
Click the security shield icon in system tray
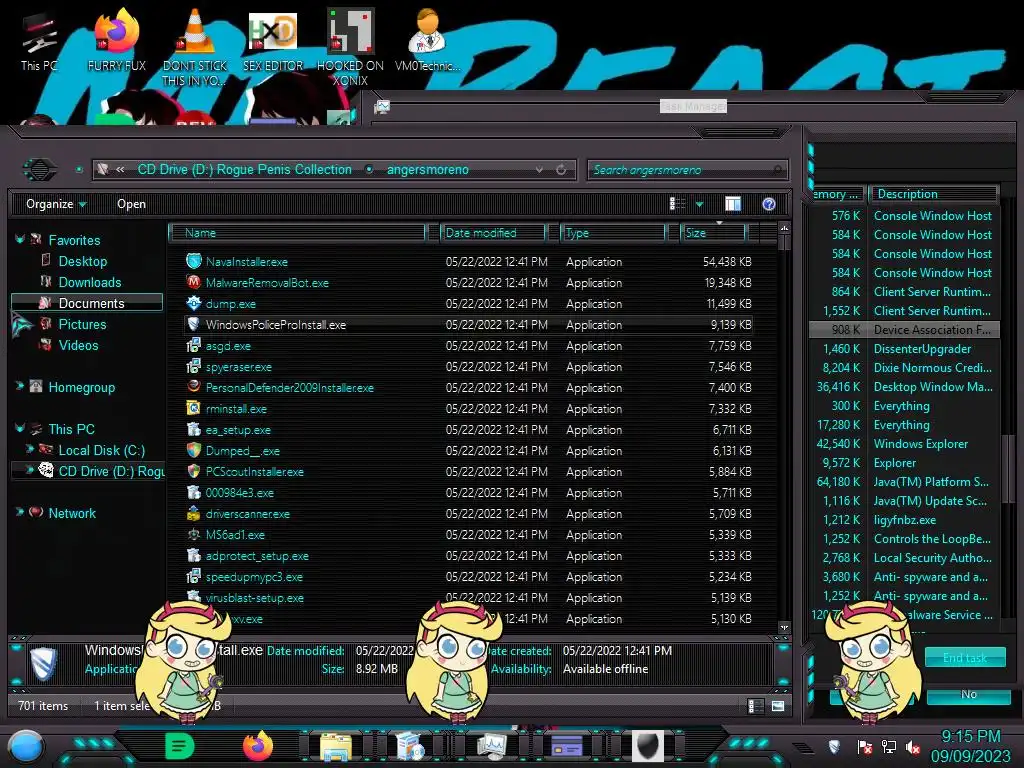click(834, 746)
